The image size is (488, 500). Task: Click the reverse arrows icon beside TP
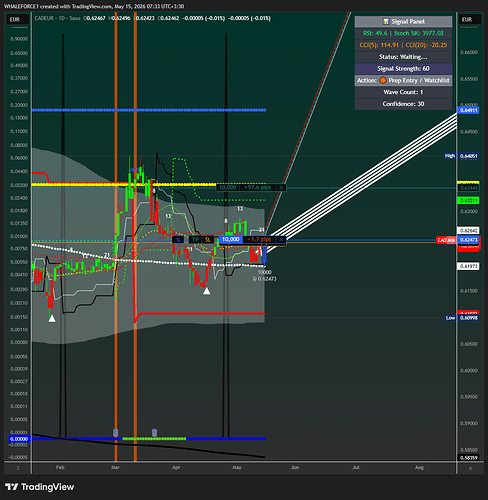178,239
